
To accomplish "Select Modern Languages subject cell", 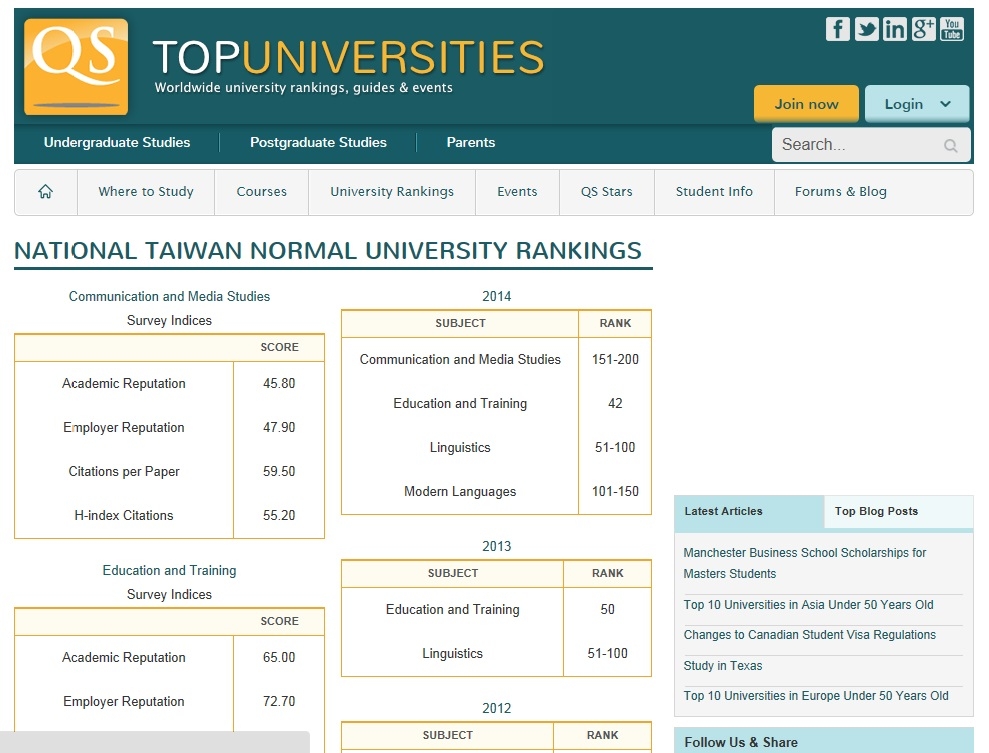I will (x=460, y=492).
